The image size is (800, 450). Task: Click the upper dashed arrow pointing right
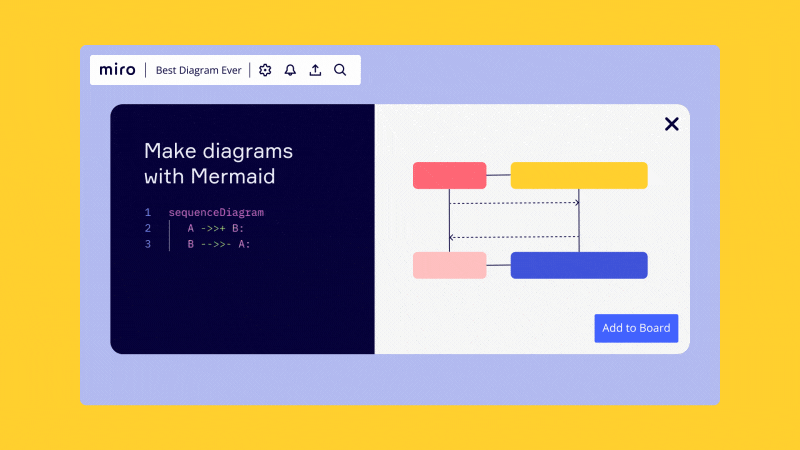tap(514, 203)
